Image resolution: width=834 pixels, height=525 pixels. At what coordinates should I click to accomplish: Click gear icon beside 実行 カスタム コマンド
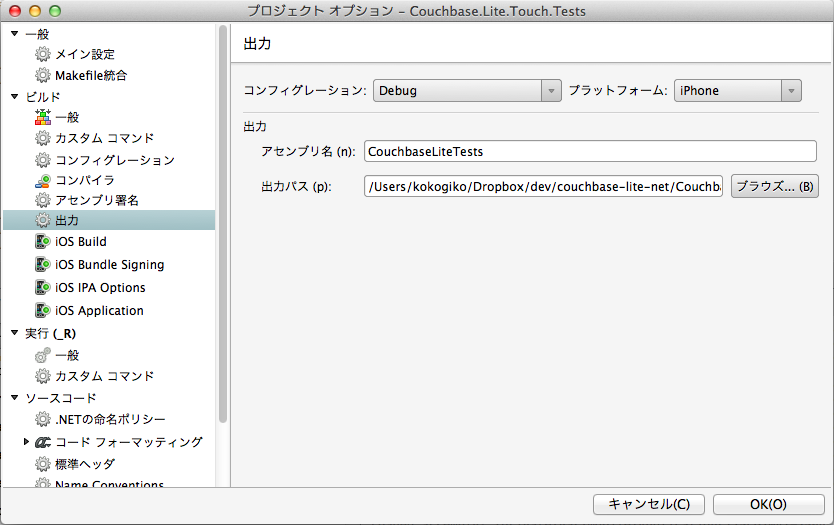(43, 376)
